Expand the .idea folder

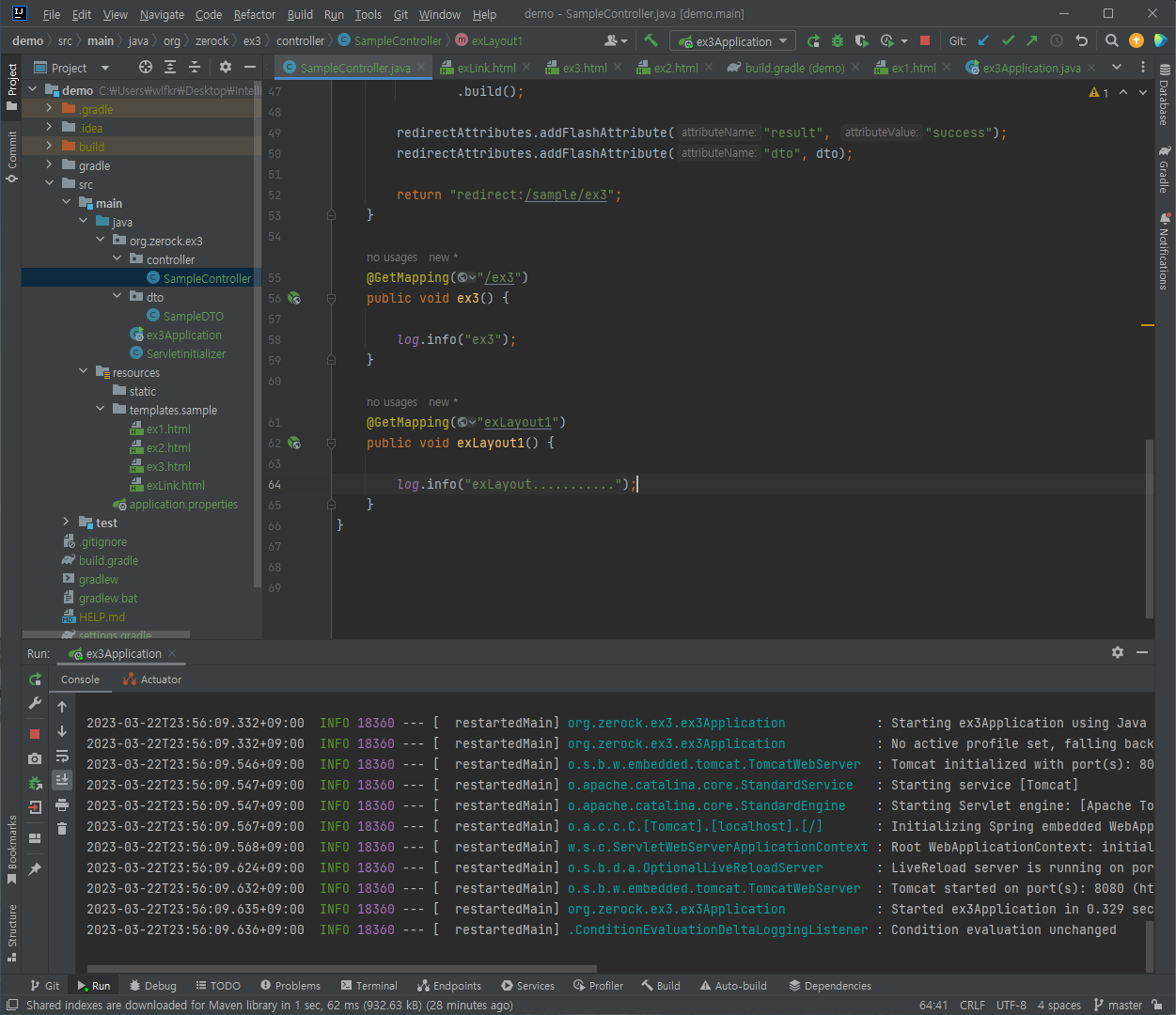[x=49, y=128]
